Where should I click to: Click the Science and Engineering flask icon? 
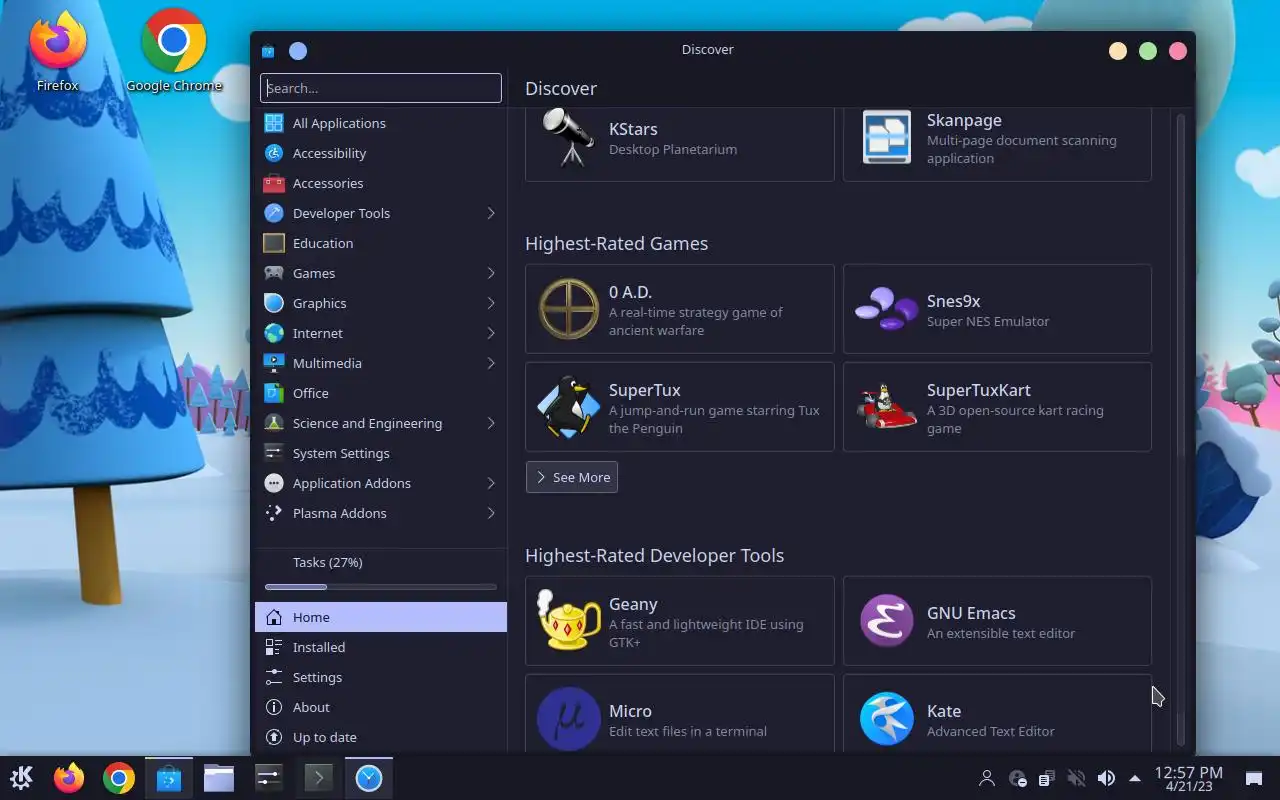274,423
